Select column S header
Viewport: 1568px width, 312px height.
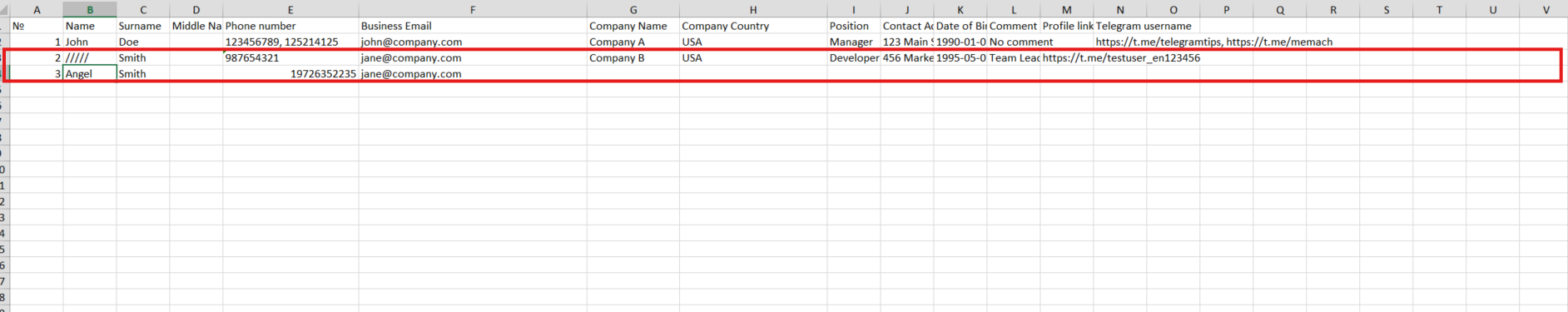coord(1387,10)
